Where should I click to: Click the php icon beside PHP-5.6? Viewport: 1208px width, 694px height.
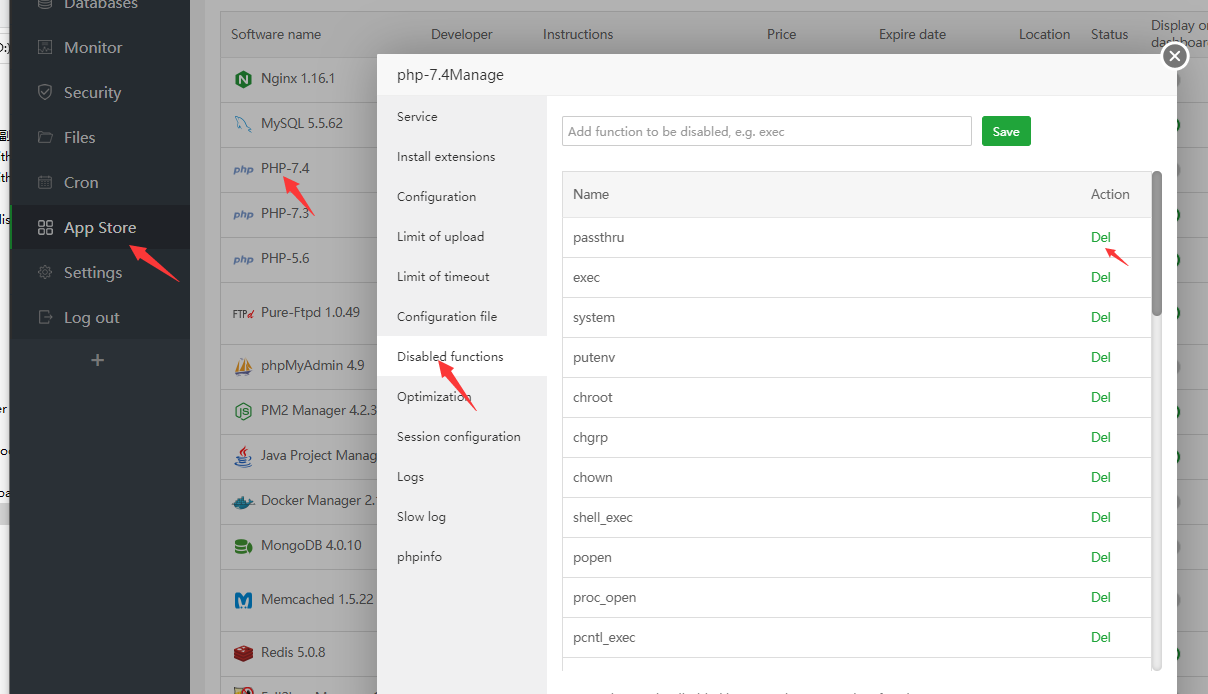tap(243, 259)
